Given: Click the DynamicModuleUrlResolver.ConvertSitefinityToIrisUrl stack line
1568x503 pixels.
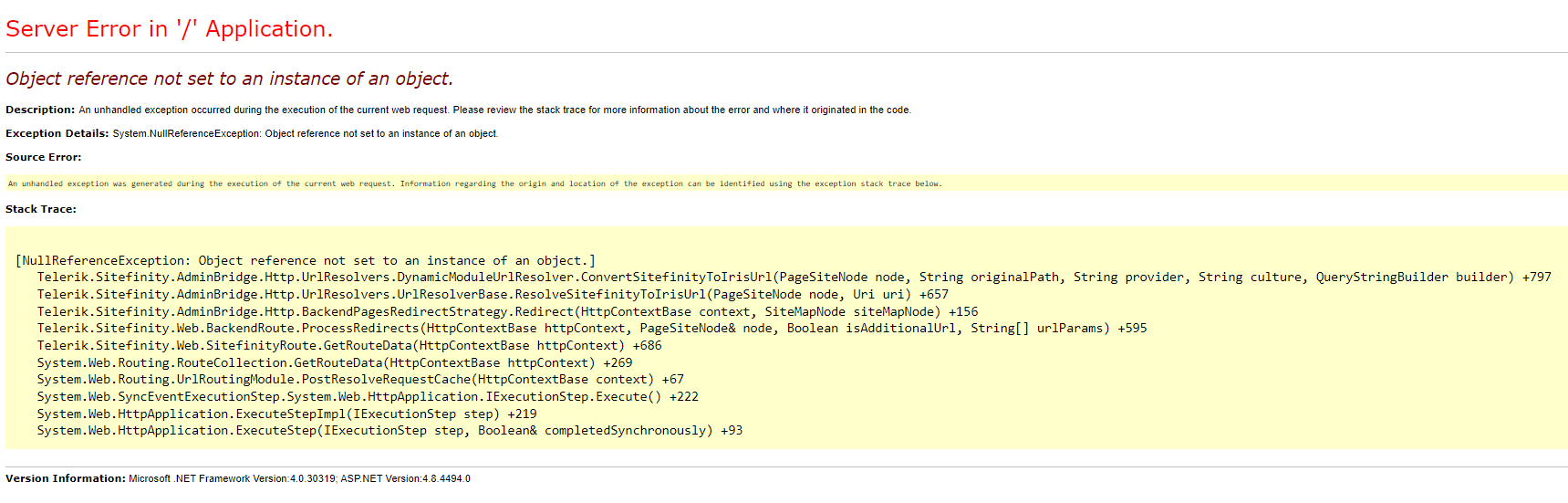Looking at the screenshot, I should point(794,278).
